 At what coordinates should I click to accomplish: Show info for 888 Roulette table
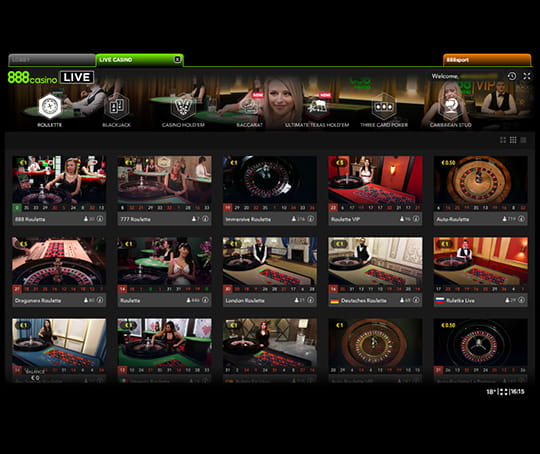pyautogui.click(x=100, y=219)
